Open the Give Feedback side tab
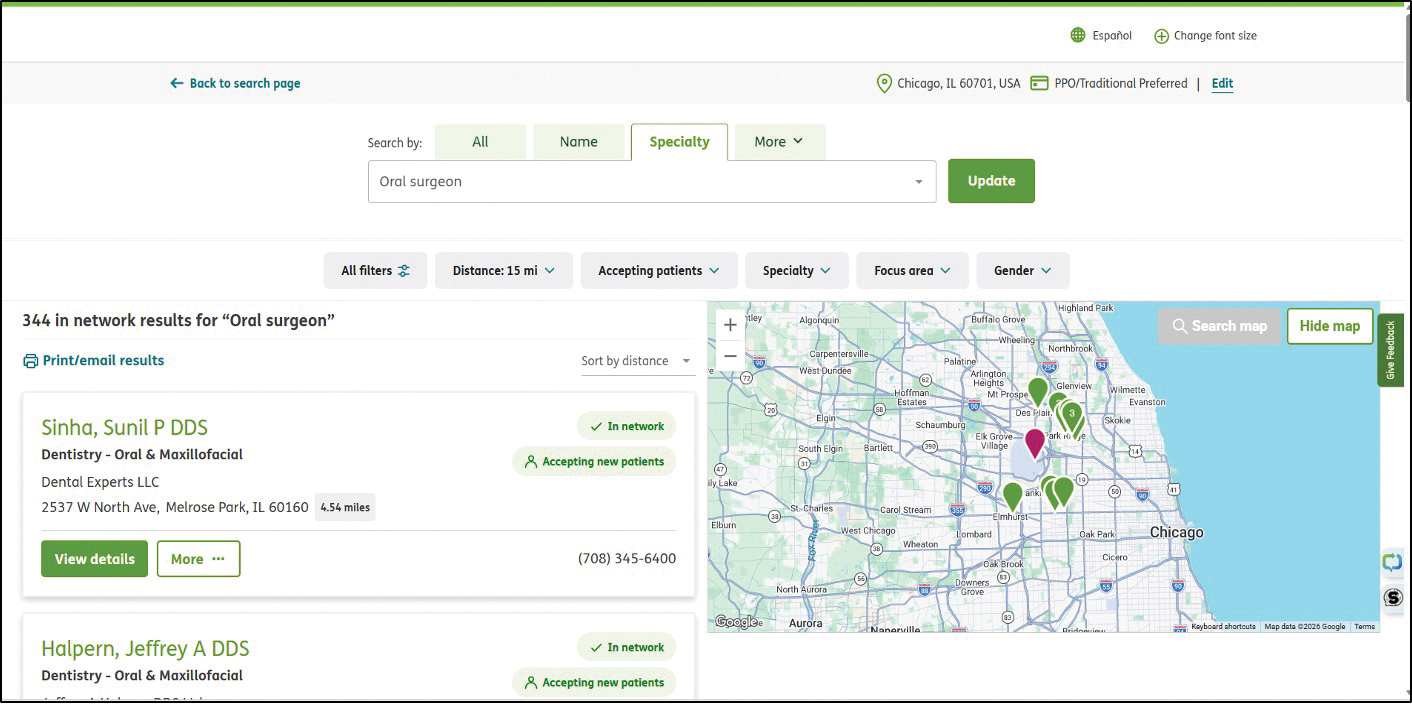 (x=1390, y=350)
